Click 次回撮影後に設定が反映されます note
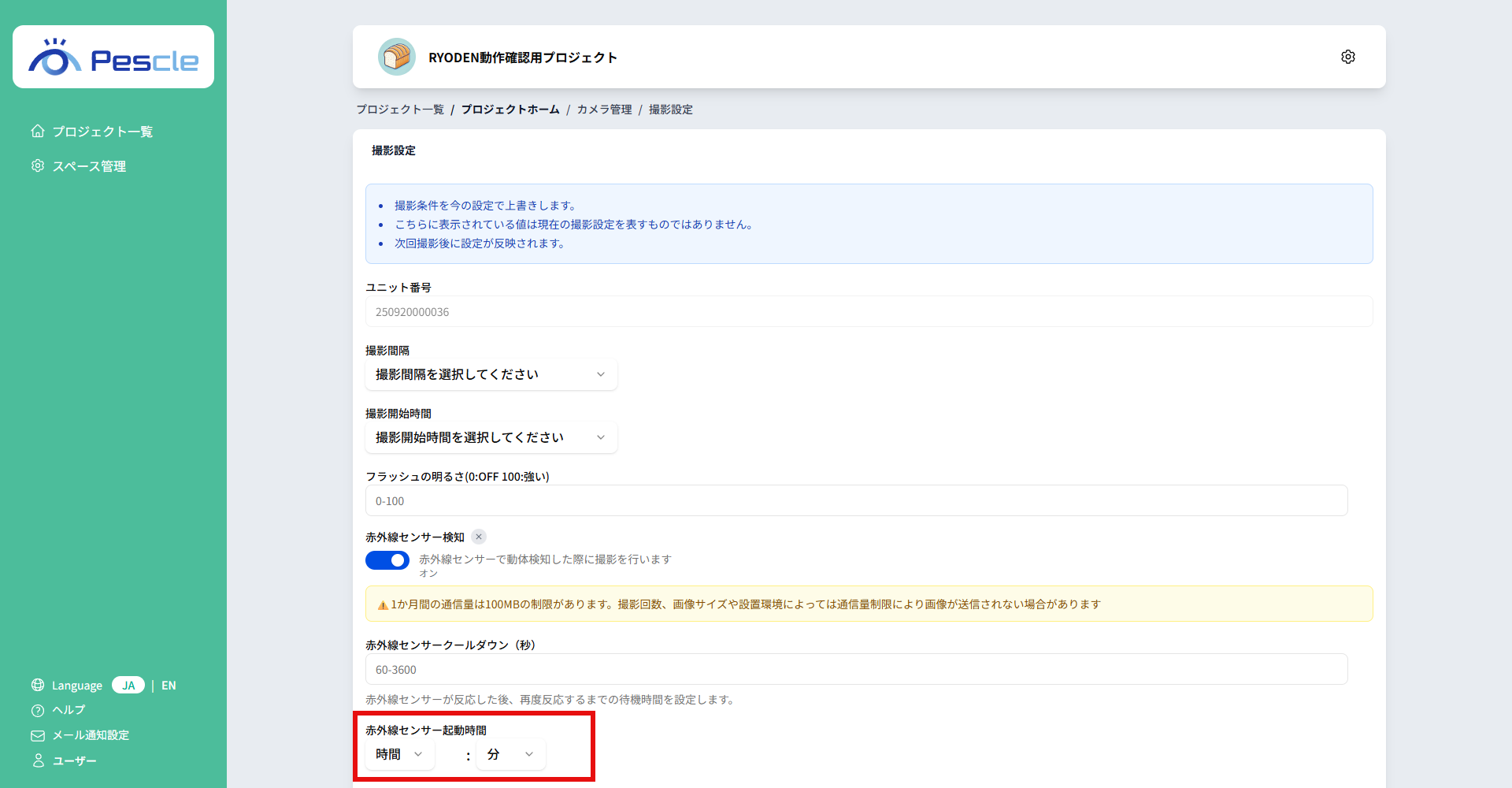 pos(480,243)
